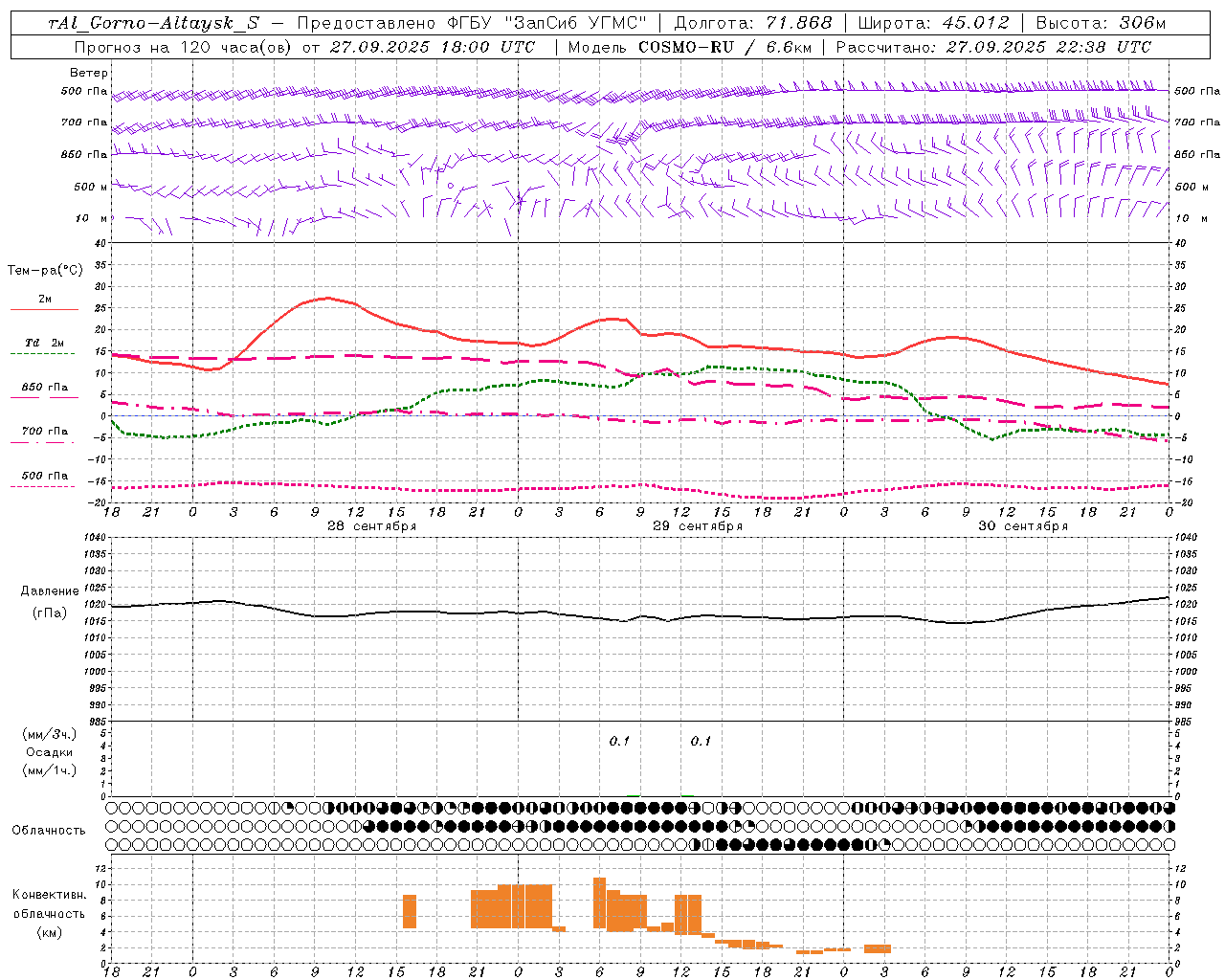Click the Ветер wind panel label
The image size is (1225, 980).
pyautogui.click(x=89, y=73)
